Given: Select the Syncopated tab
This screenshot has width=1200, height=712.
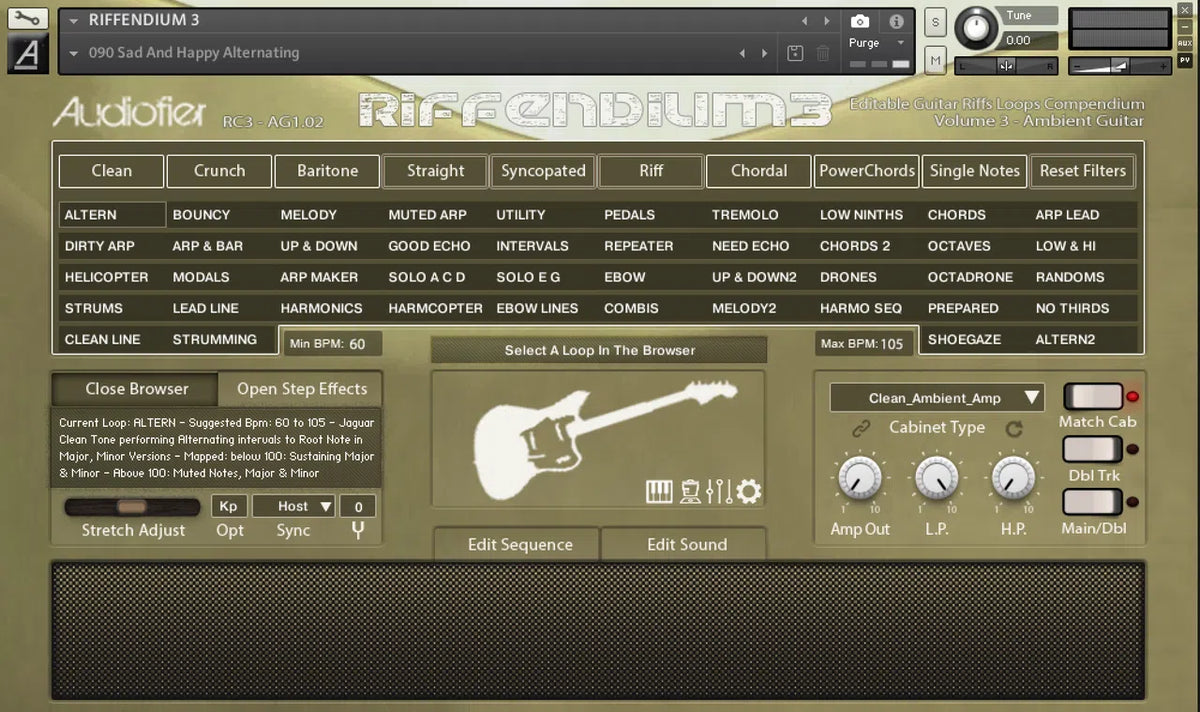Looking at the screenshot, I should point(542,171).
